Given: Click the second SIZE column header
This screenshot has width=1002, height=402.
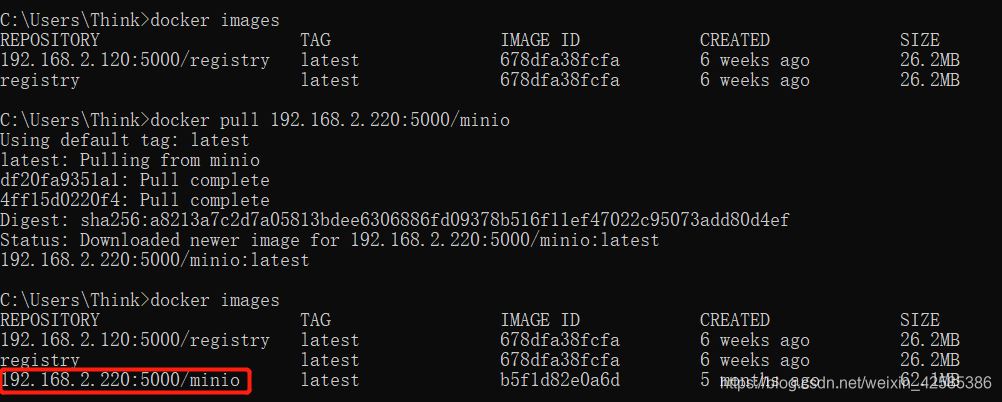Looking at the screenshot, I should click(x=920, y=320).
